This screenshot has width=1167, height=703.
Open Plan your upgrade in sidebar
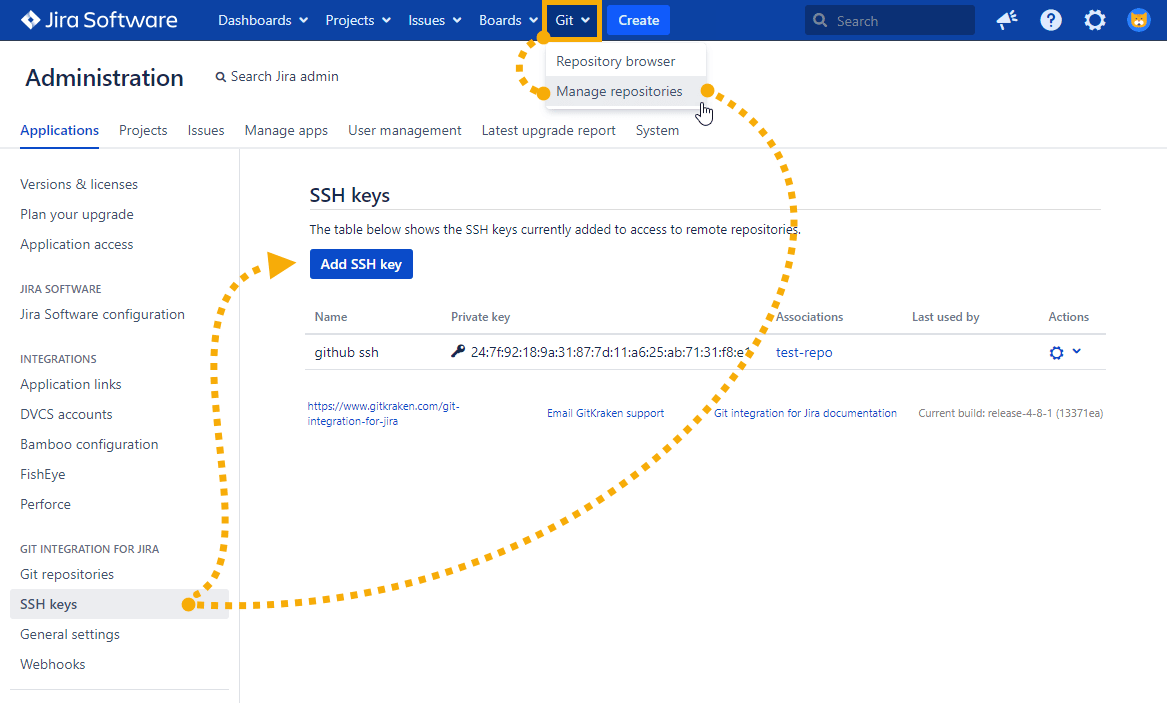tap(77, 214)
